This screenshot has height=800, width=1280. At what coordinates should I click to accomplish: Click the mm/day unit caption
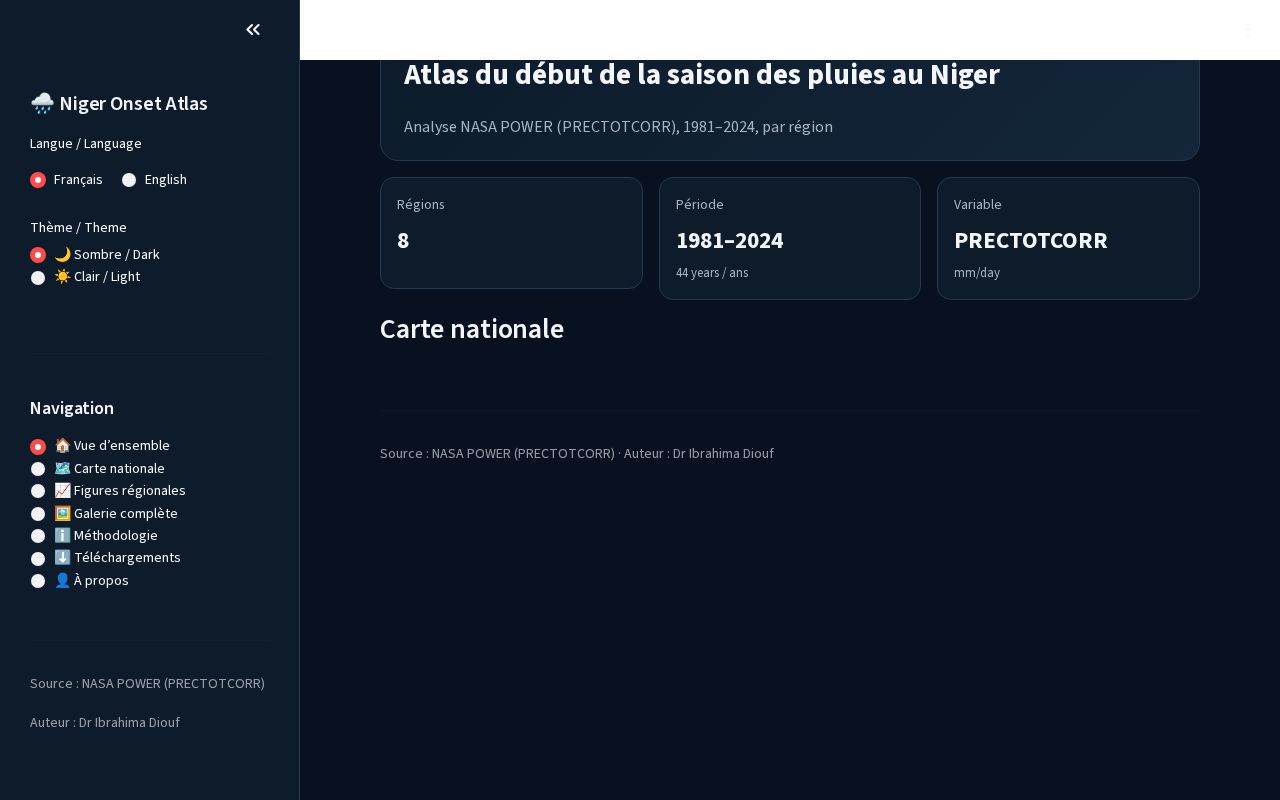pos(977,273)
